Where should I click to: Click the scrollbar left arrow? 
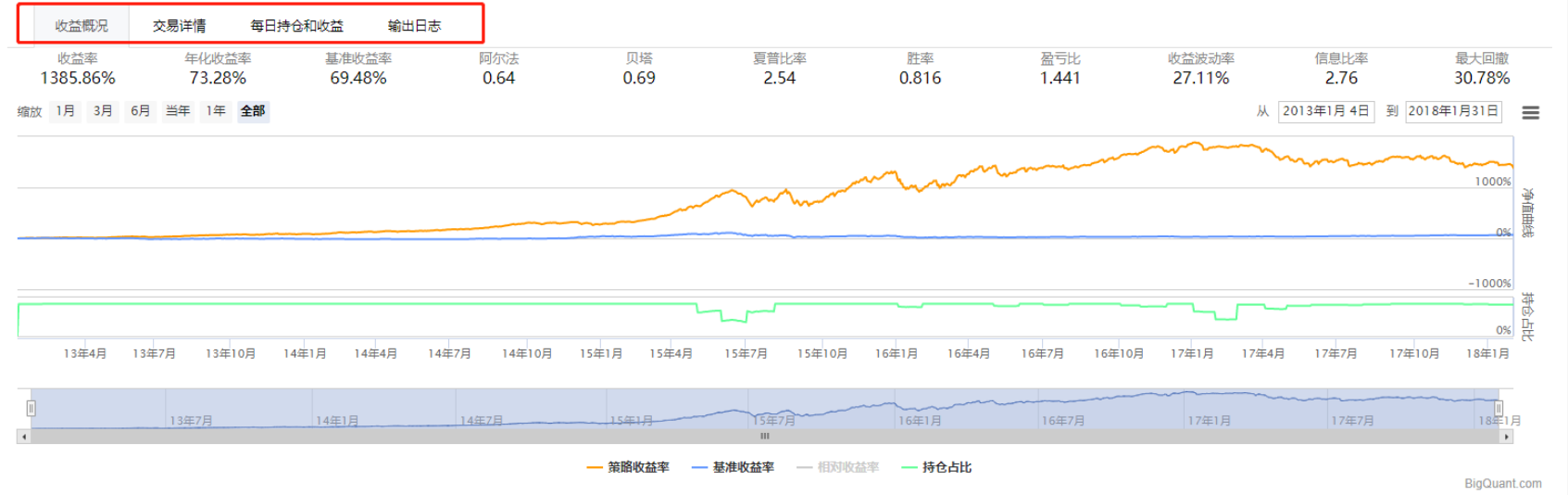pyautogui.click(x=24, y=436)
